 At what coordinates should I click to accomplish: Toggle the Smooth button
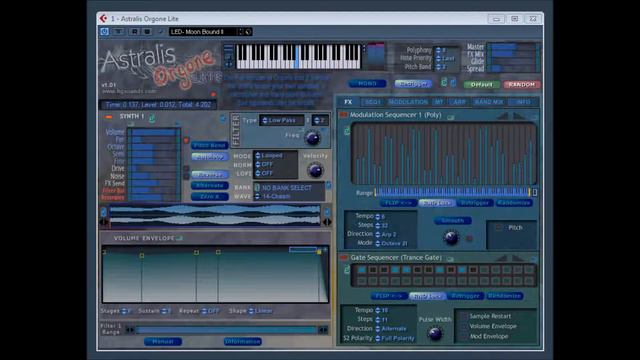tap(453, 221)
